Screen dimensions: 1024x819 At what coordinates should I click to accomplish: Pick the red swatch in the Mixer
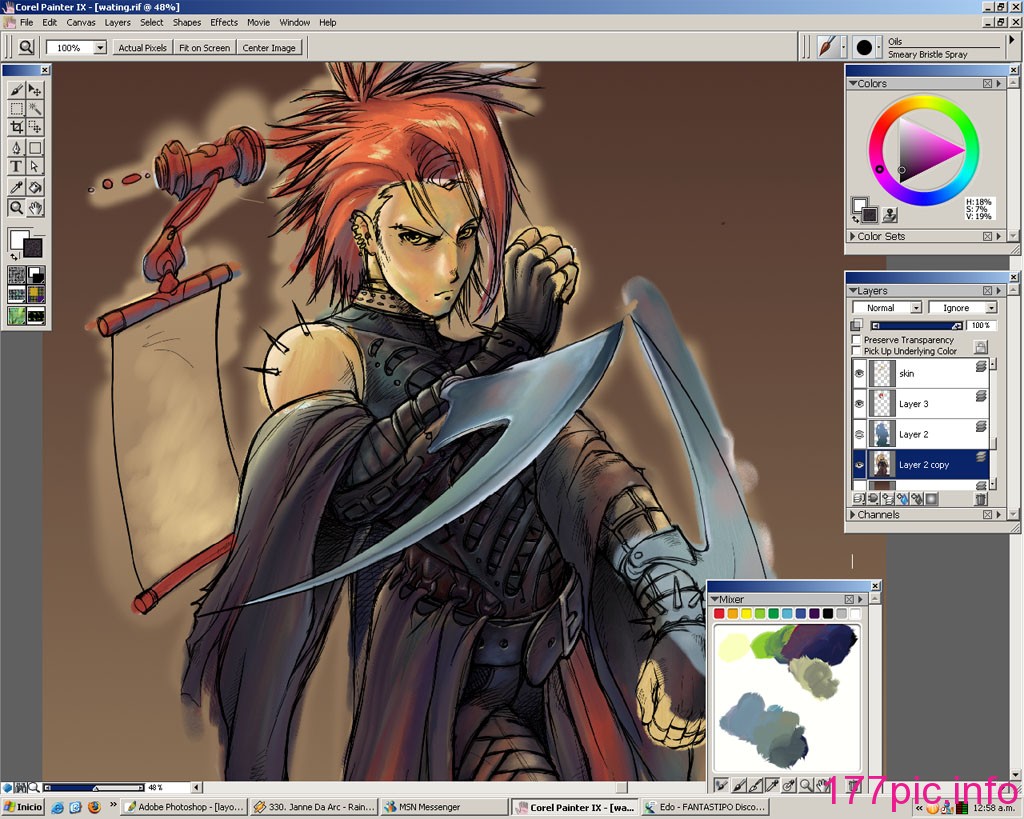(719, 613)
